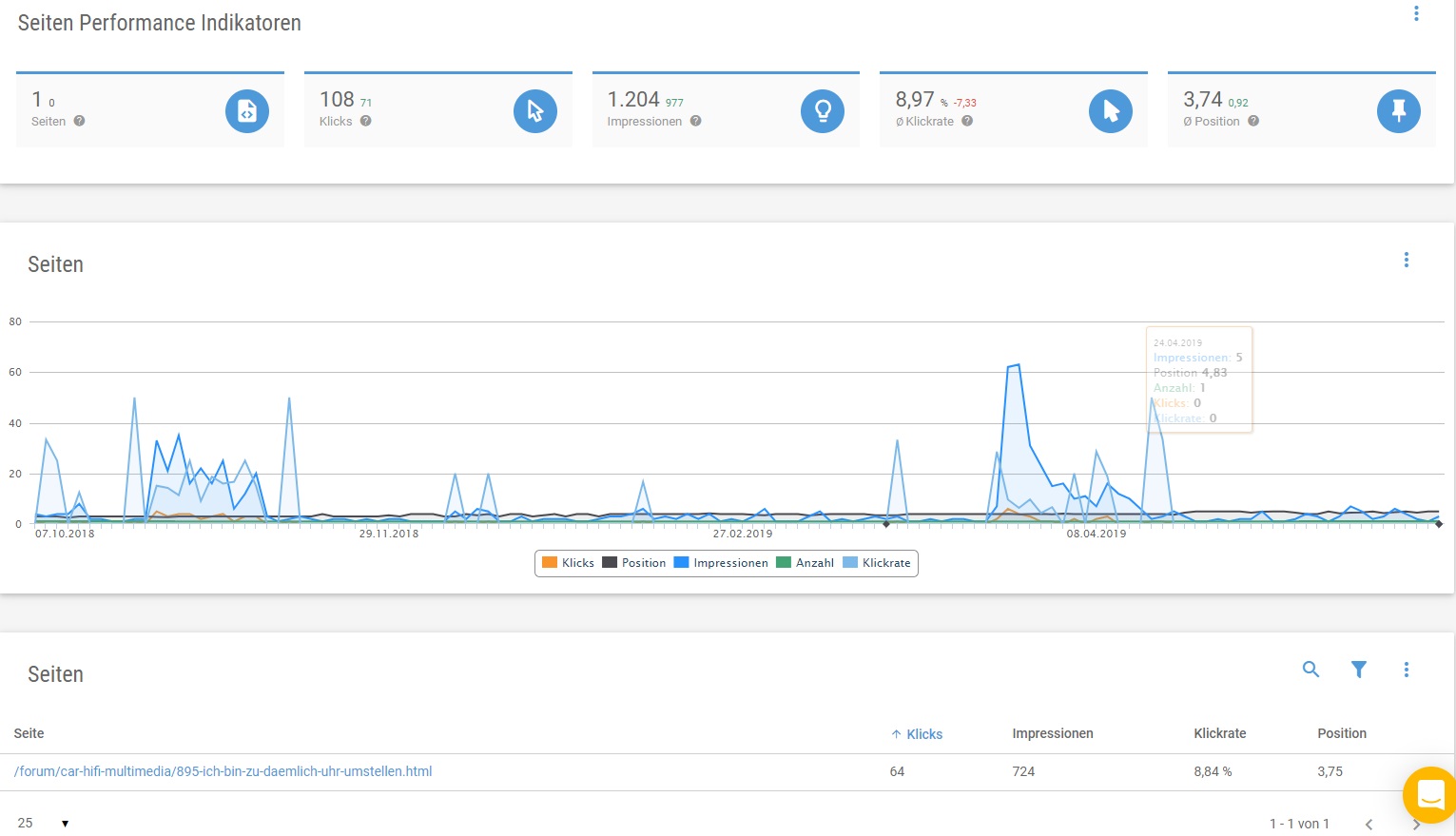Image resolution: width=1456 pixels, height=836 pixels.
Task: Toggle the Position series in chart legend
Action: (x=633, y=563)
